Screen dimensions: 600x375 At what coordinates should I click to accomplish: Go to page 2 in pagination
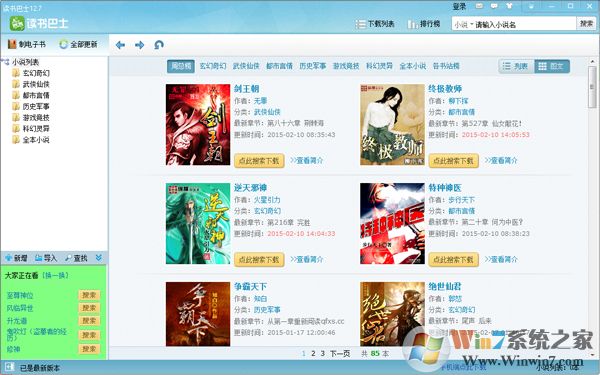[313, 354]
